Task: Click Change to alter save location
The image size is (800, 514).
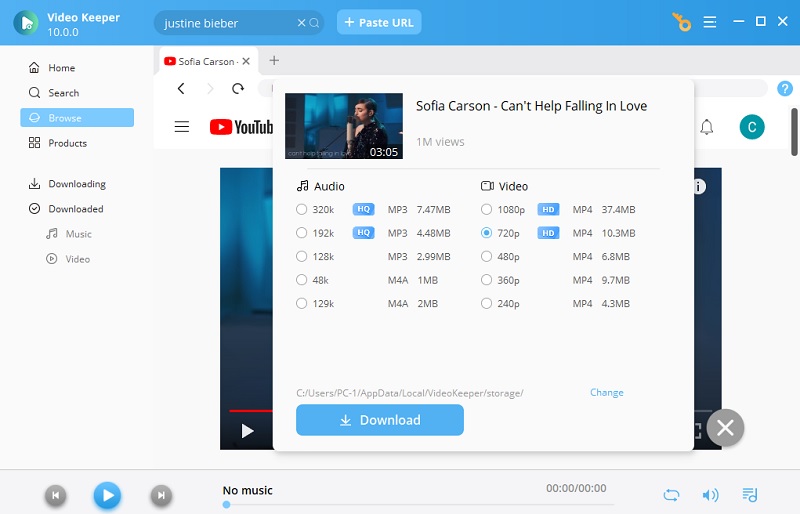Action: click(x=607, y=393)
